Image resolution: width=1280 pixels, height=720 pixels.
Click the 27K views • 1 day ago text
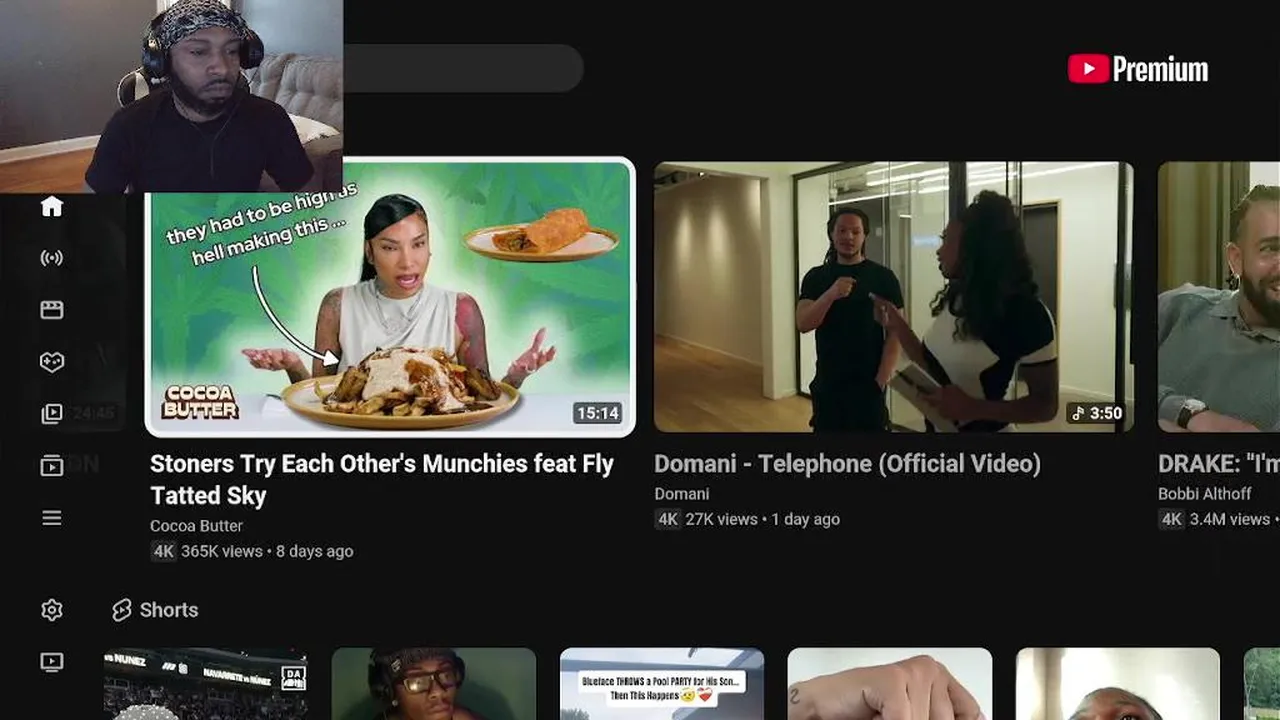click(x=762, y=519)
